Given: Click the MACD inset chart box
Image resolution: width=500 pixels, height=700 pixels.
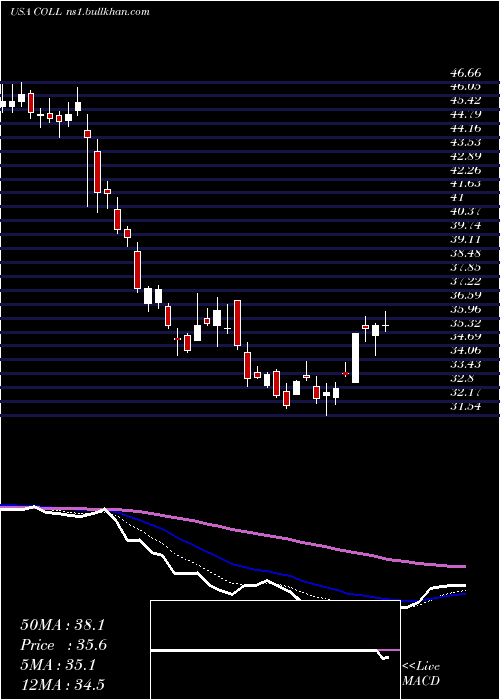Looking at the screenshot, I should click(275, 650).
